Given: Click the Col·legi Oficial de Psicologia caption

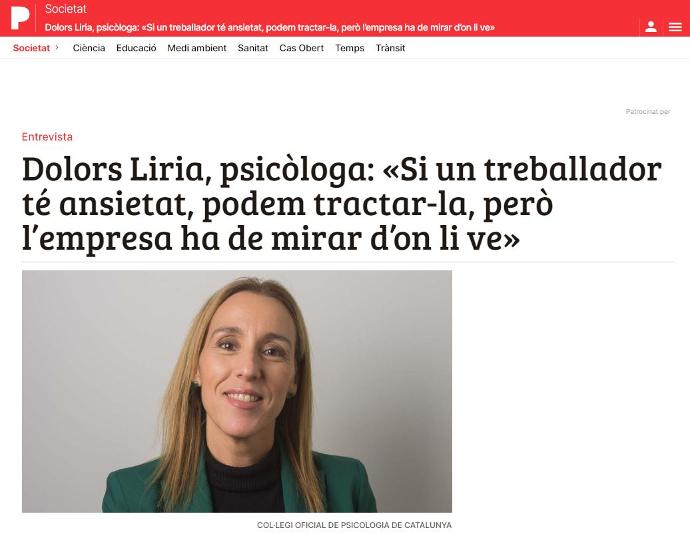Looking at the screenshot, I should tap(354, 525).
